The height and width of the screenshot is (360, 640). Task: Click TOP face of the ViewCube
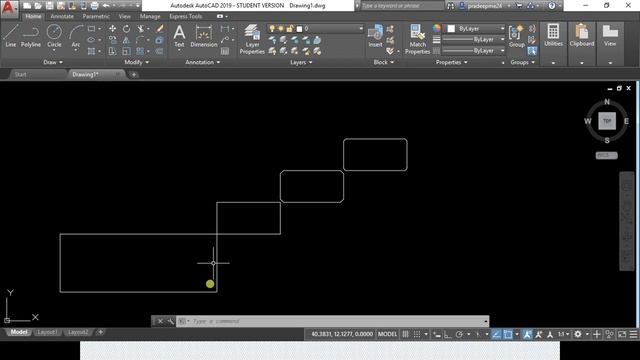click(607, 121)
